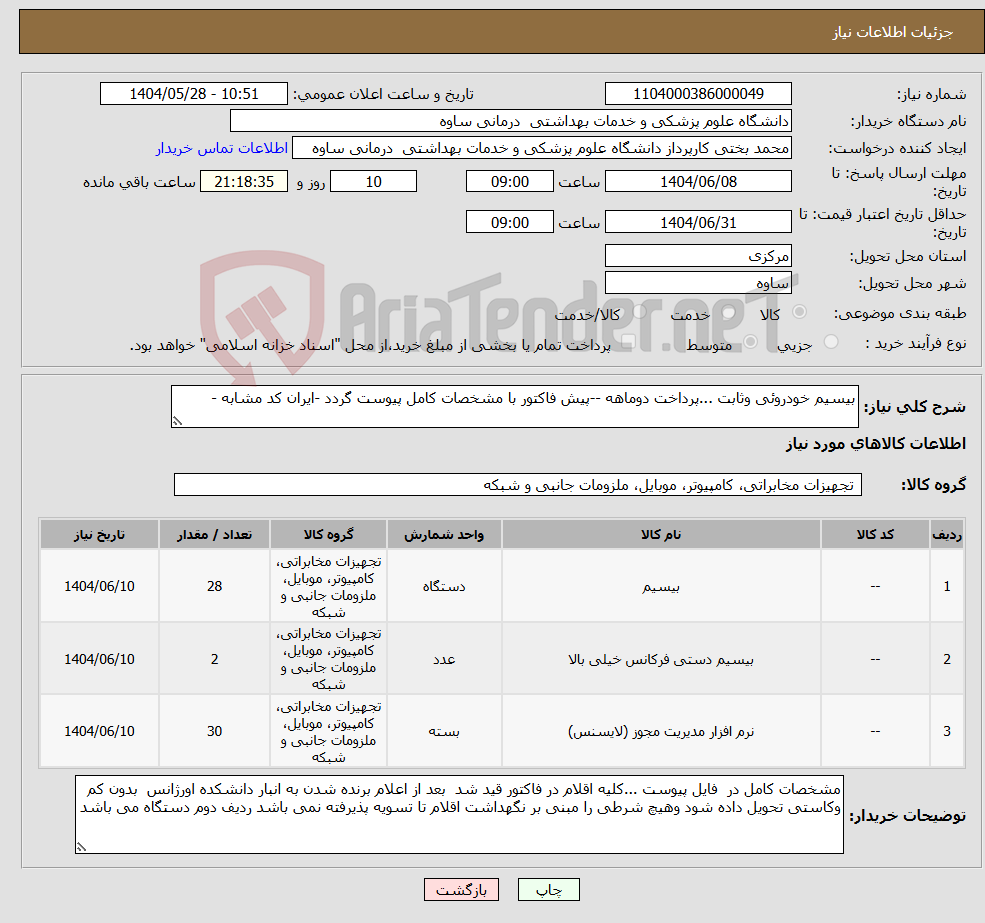Click the resize handle of buyer notes box
The image size is (985, 923).
point(81,847)
